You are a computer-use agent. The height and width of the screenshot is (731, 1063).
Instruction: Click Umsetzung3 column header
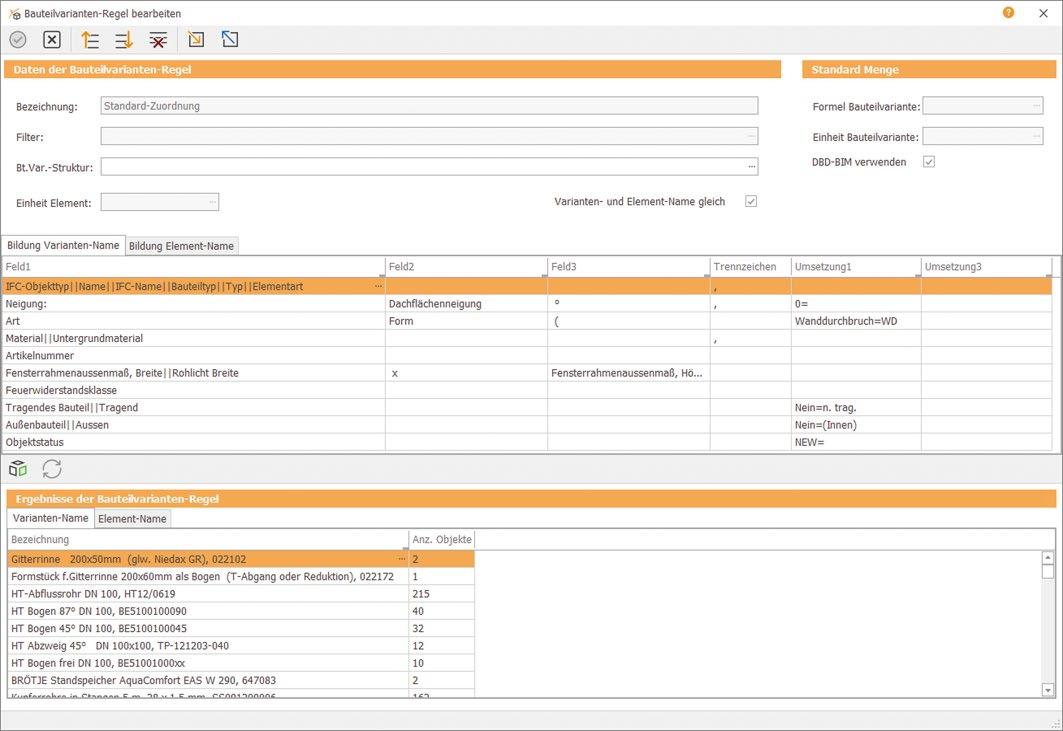tap(986, 267)
